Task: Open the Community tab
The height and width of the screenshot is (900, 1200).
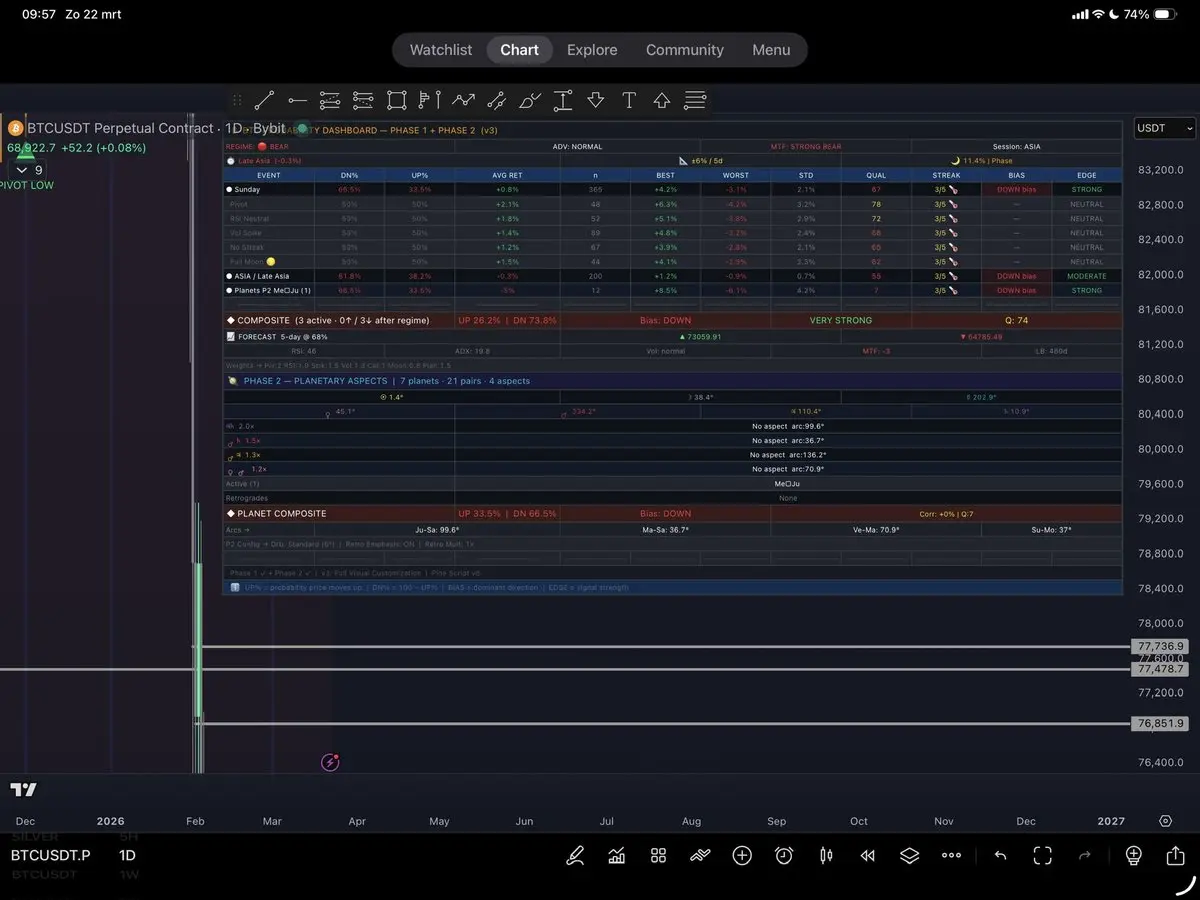Action: 684,50
